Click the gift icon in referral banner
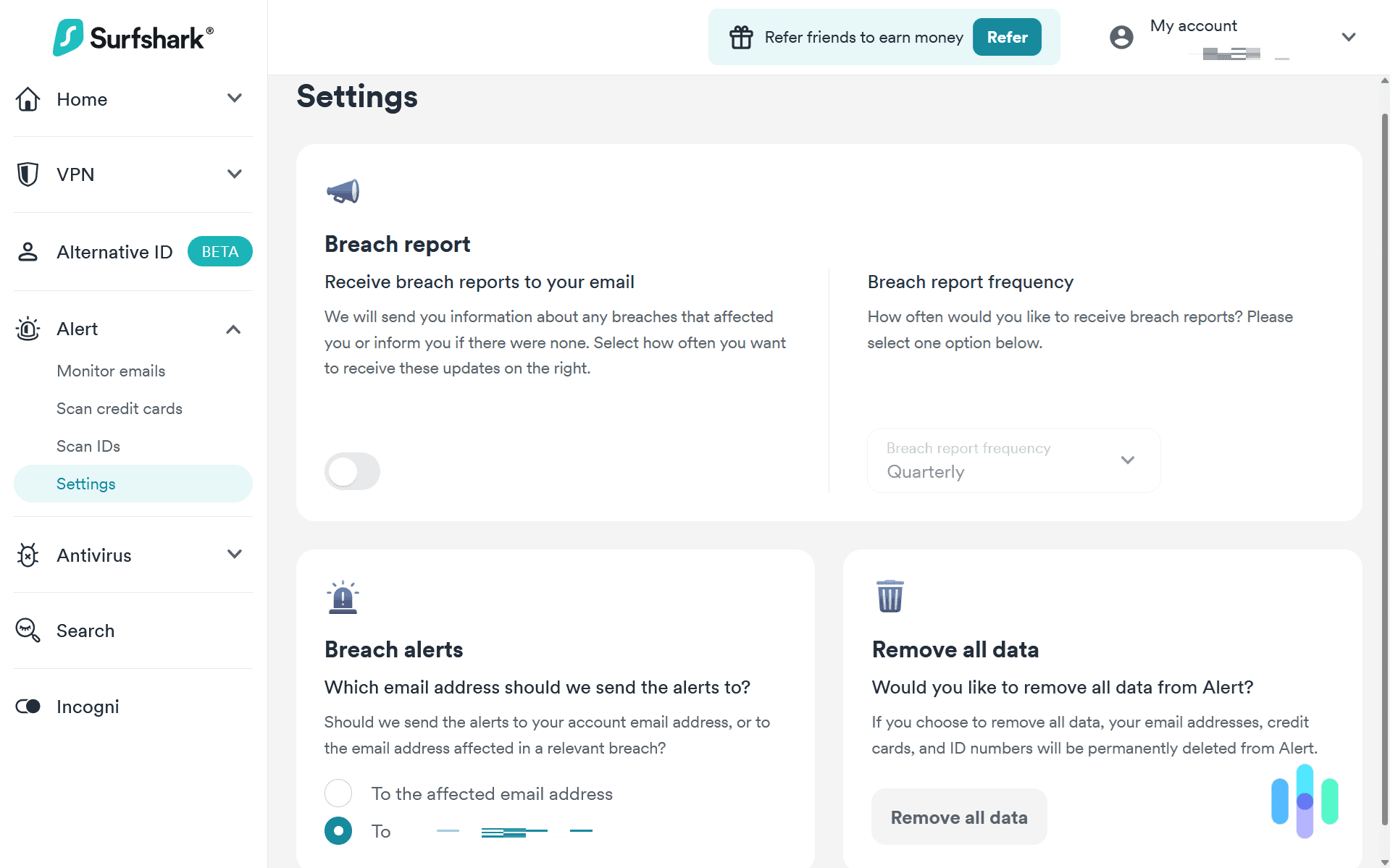1390x868 pixels. coord(741,37)
